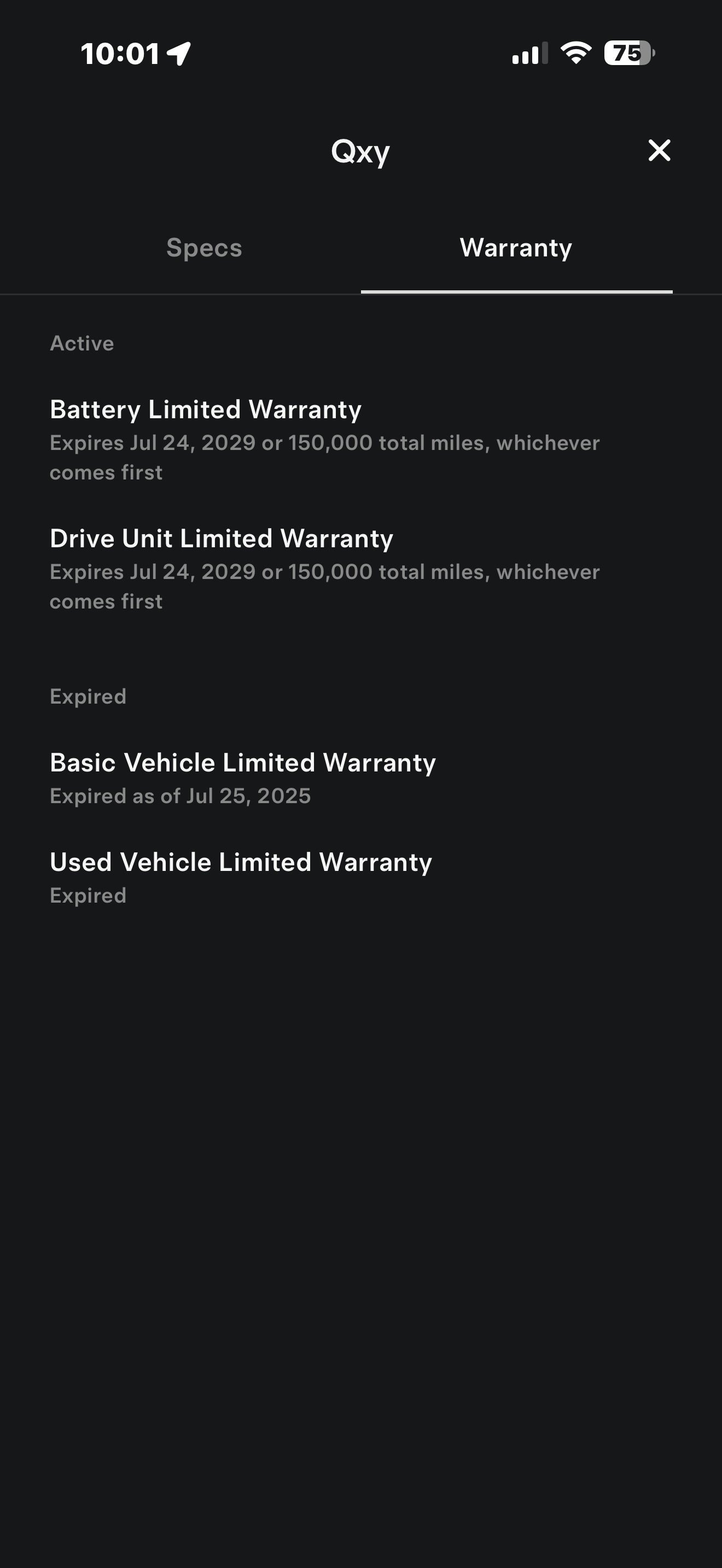Screen dimensions: 722x1568
Task: Tap the battery level indicator
Action: pos(628,54)
